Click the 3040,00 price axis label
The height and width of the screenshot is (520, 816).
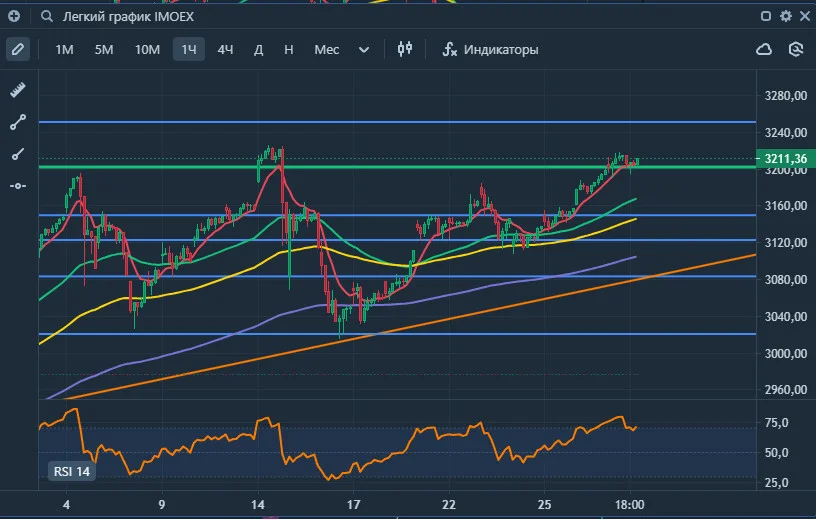(x=785, y=316)
